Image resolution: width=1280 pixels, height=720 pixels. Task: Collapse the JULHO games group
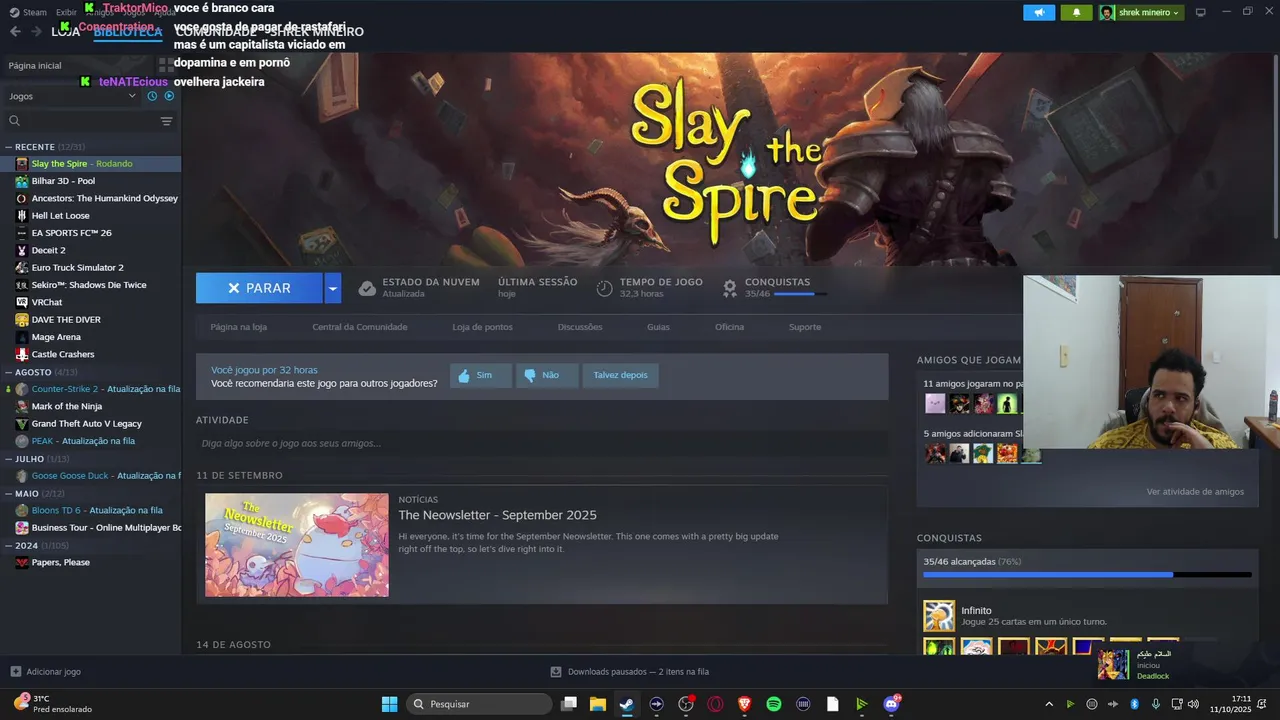tap(9, 459)
